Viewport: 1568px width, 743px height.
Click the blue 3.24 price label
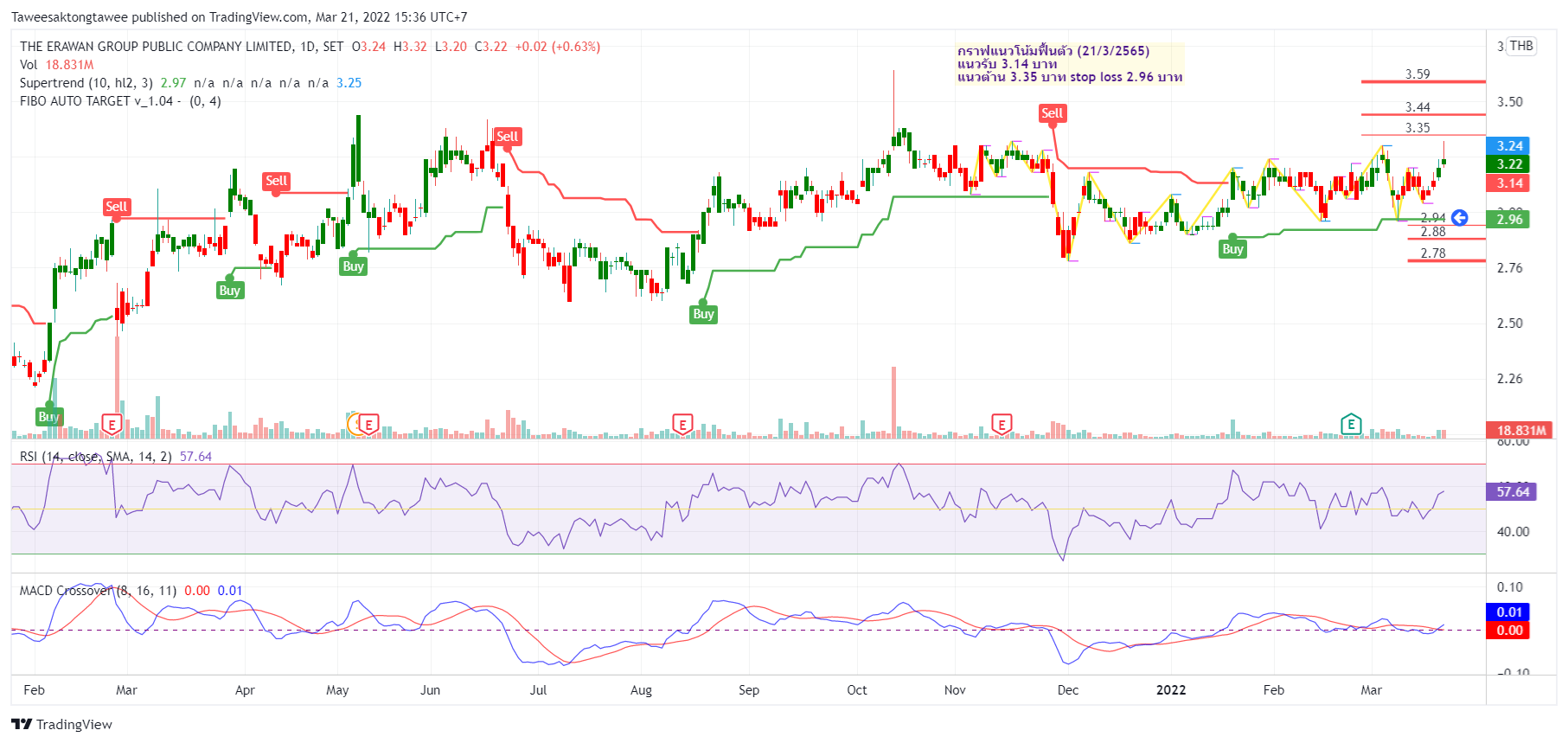tap(1508, 146)
